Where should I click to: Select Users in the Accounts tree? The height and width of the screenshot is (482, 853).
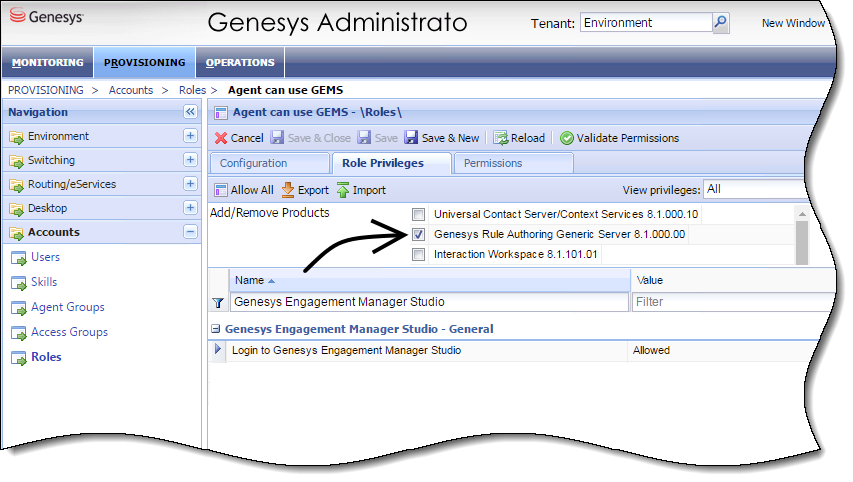pos(45,257)
